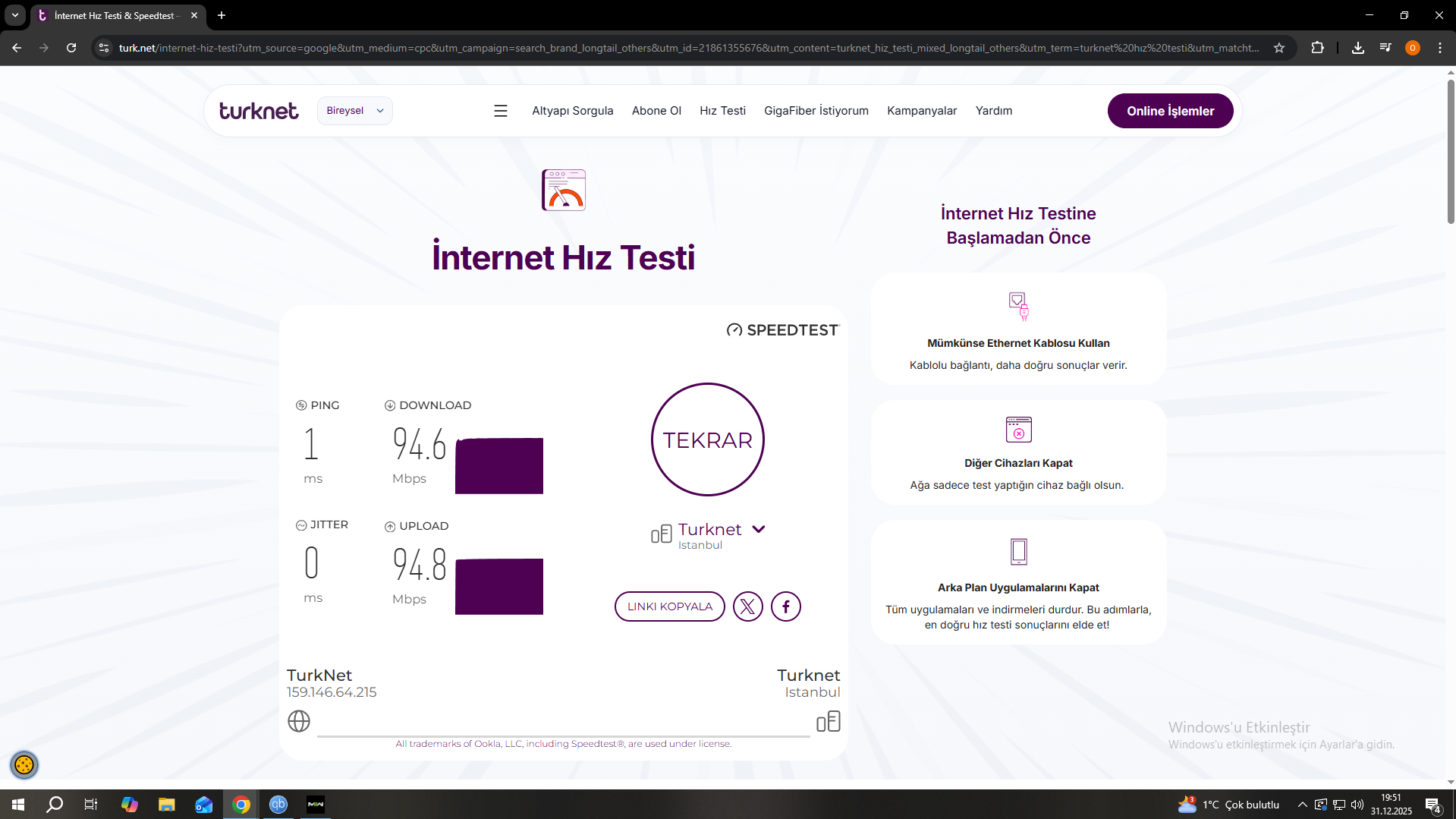Open GigaFiber İstiyorum page
1456x819 pixels.
pyautogui.click(x=816, y=111)
